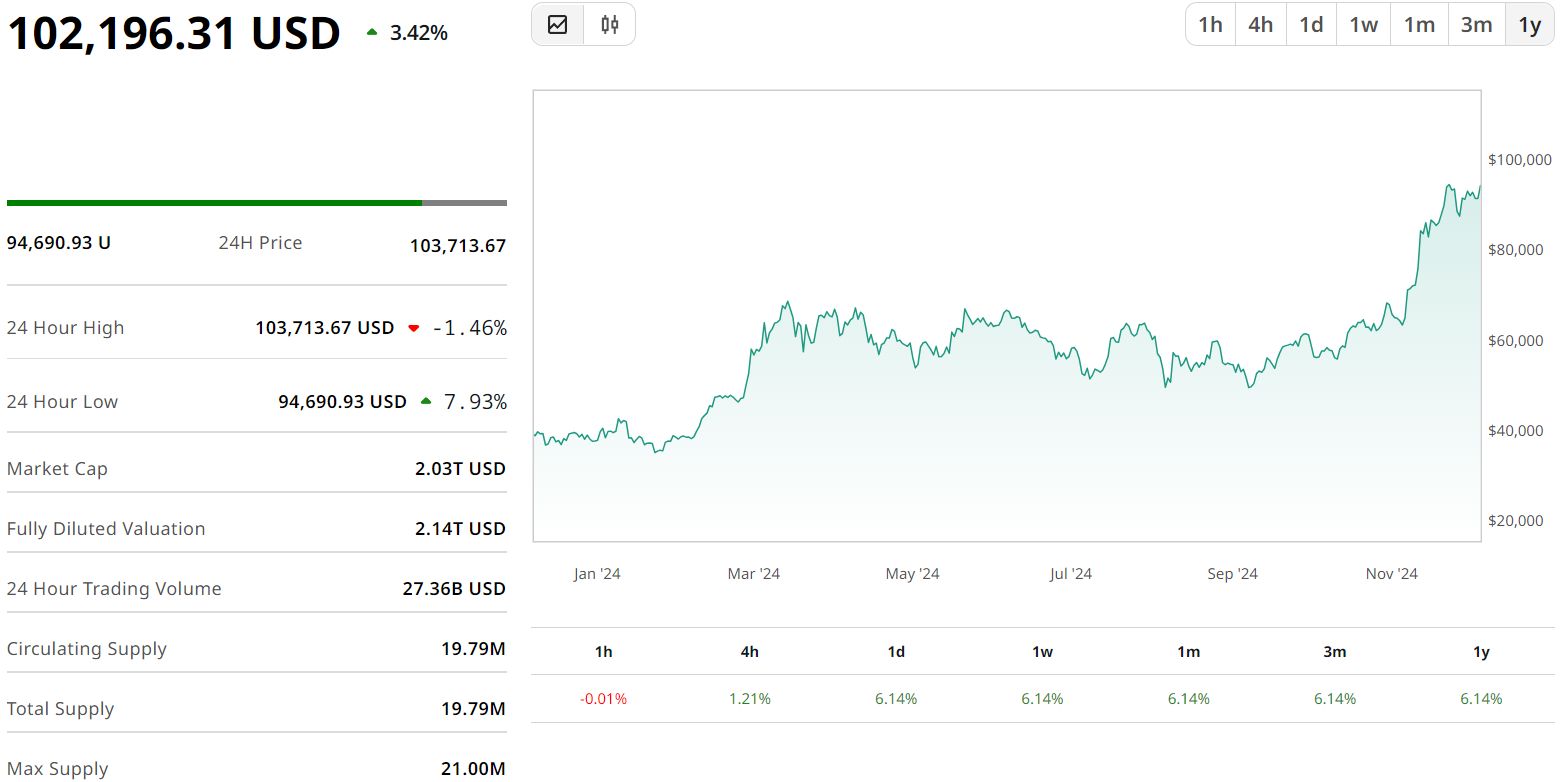The width and height of the screenshot is (1565, 782).
Task: Click the red down arrow beside -1.46%
Action: point(414,328)
